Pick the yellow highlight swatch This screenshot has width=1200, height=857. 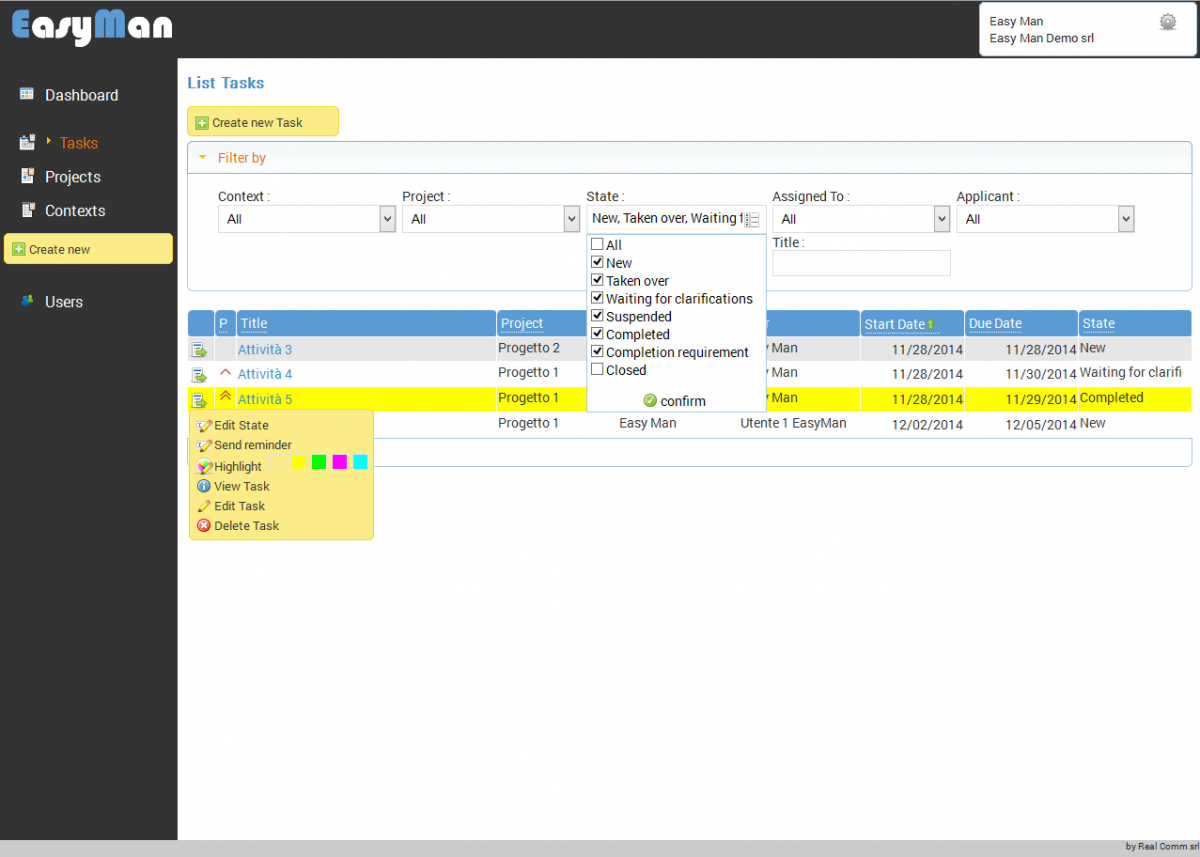(x=298, y=461)
